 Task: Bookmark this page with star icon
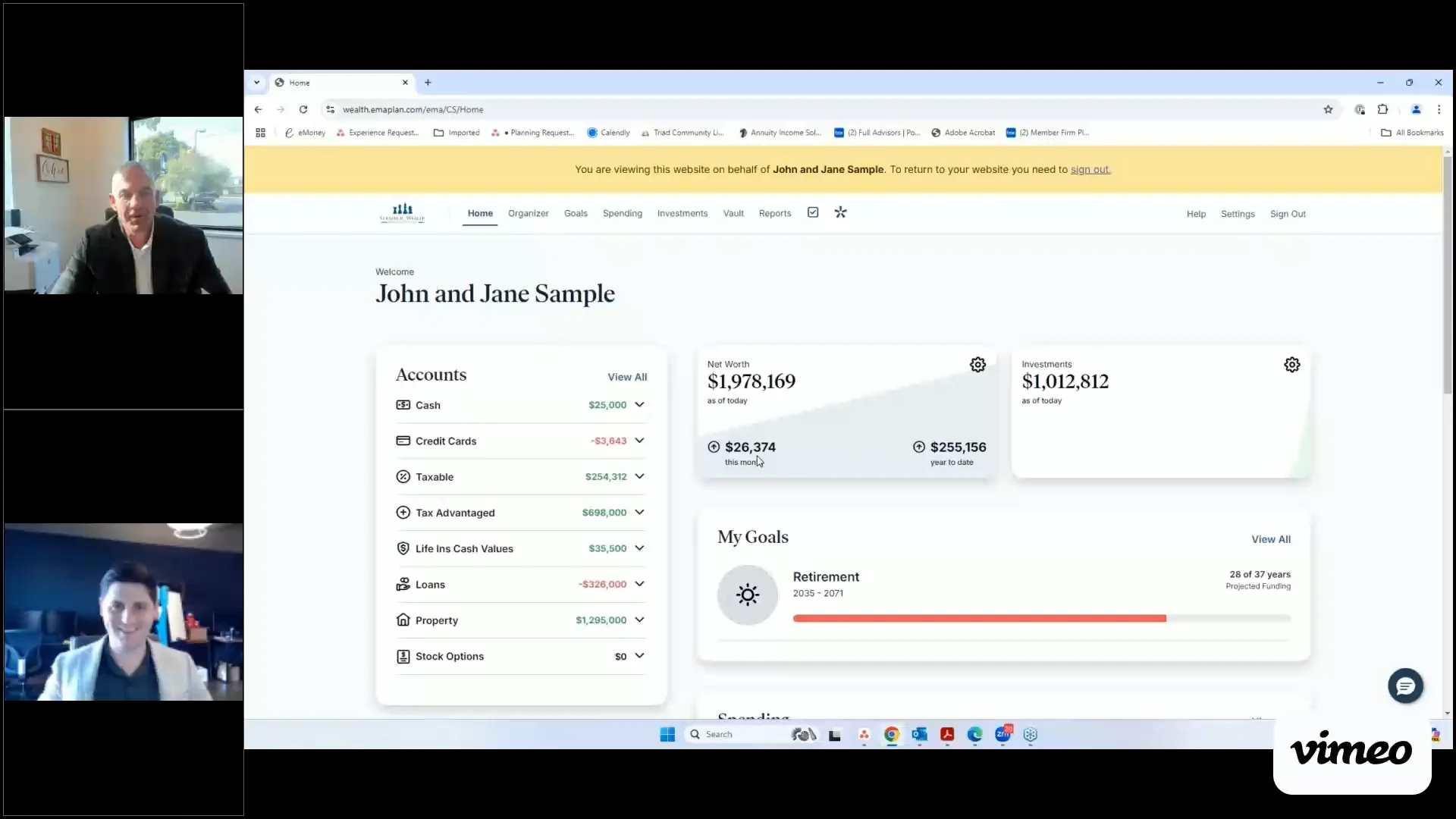coord(1328,109)
